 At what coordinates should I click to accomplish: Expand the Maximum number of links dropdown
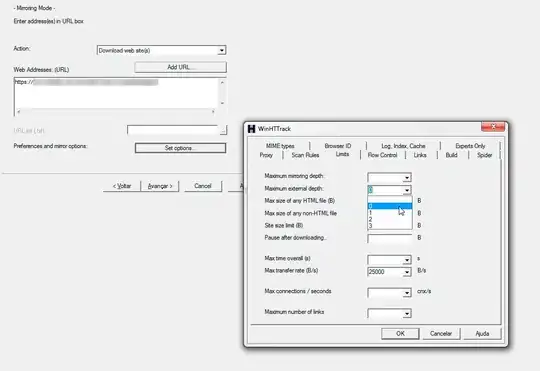point(407,313)
